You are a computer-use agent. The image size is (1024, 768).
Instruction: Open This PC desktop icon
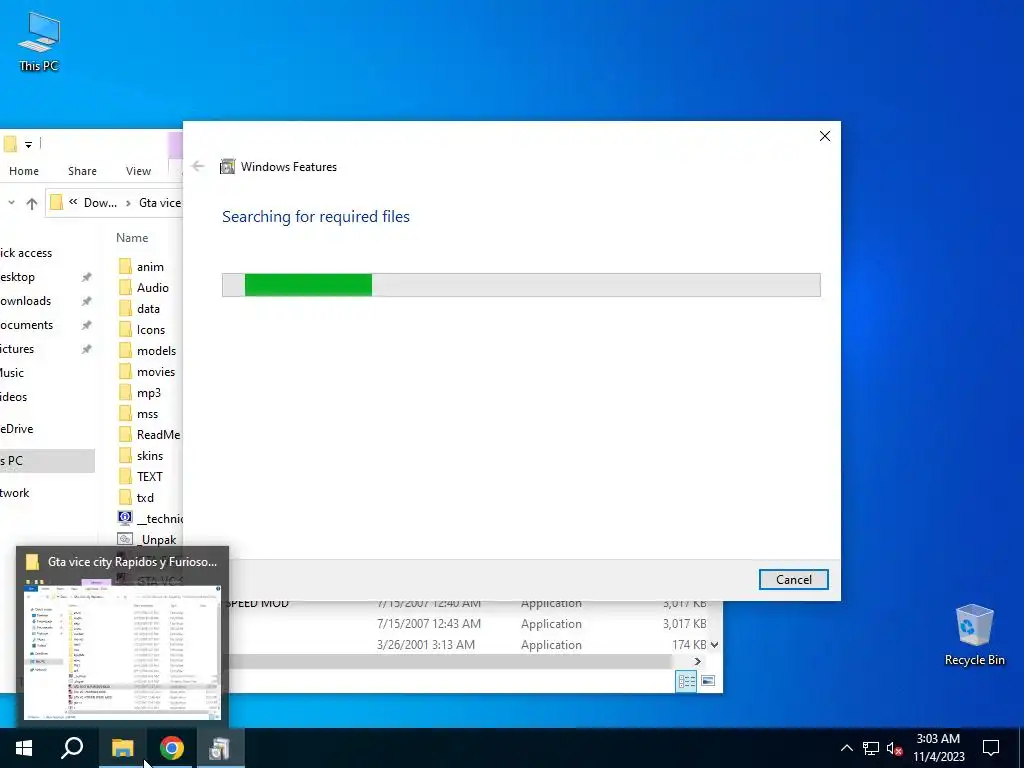[39, 42]
